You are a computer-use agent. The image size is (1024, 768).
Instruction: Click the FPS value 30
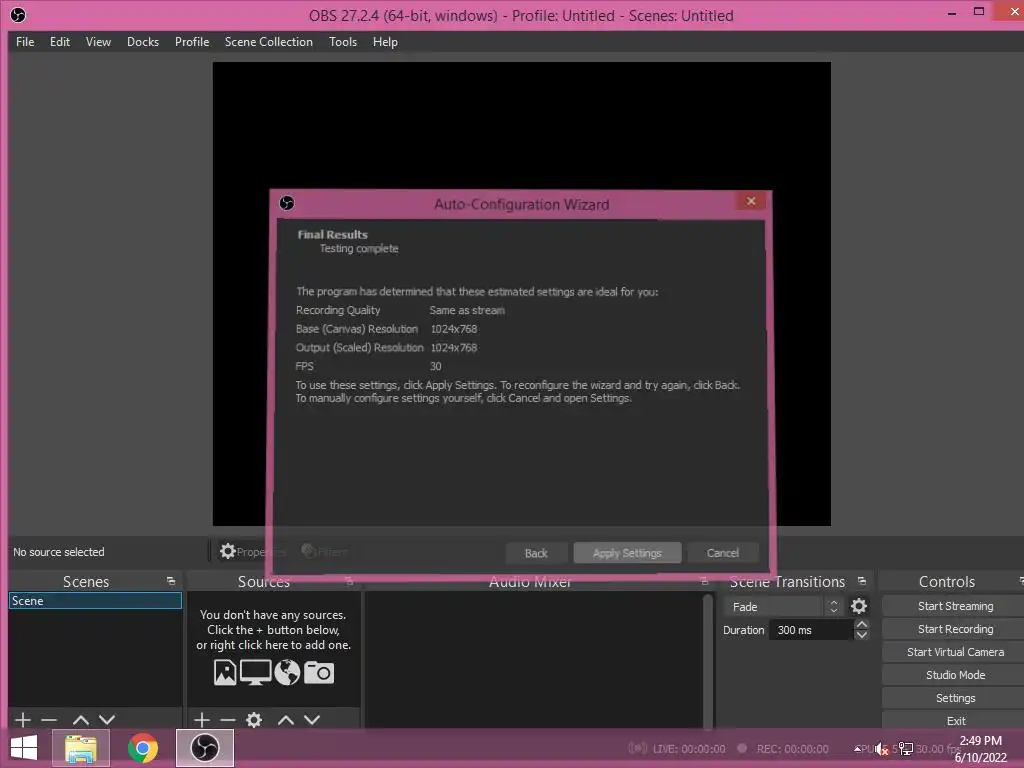[436, 366]
